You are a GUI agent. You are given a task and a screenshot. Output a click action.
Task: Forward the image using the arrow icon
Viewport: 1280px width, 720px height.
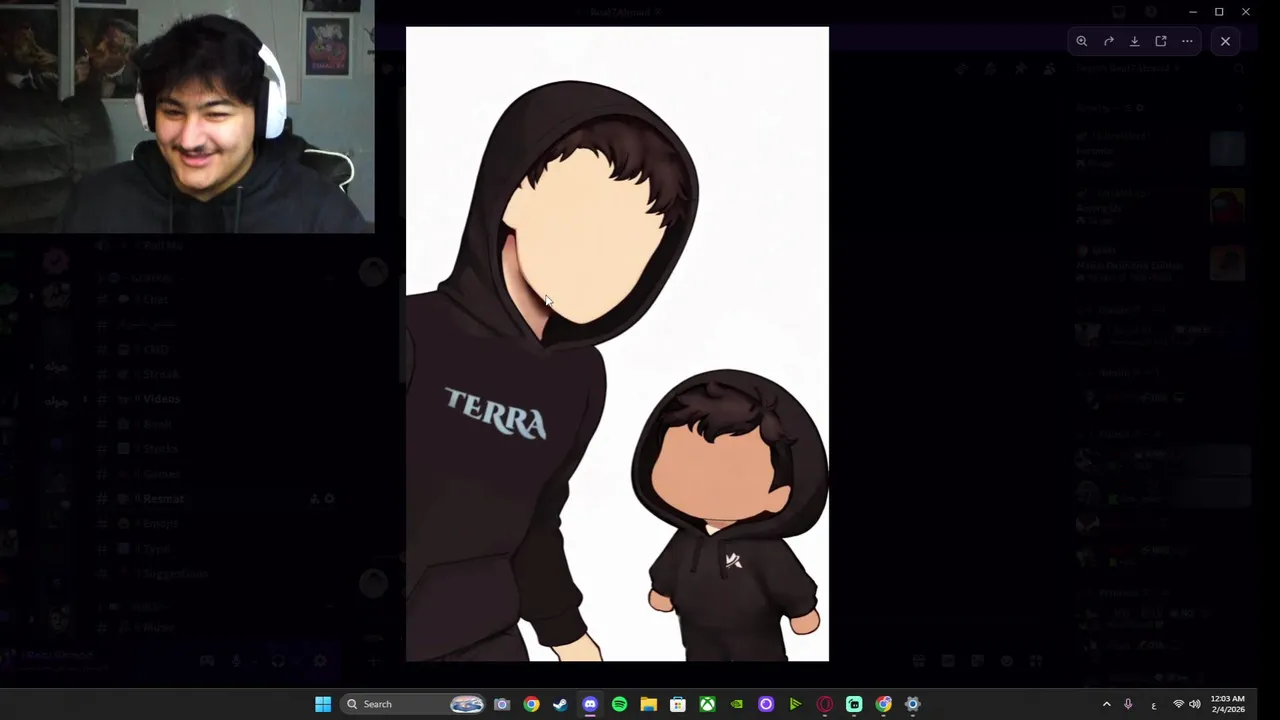[x=1108, y=41]
